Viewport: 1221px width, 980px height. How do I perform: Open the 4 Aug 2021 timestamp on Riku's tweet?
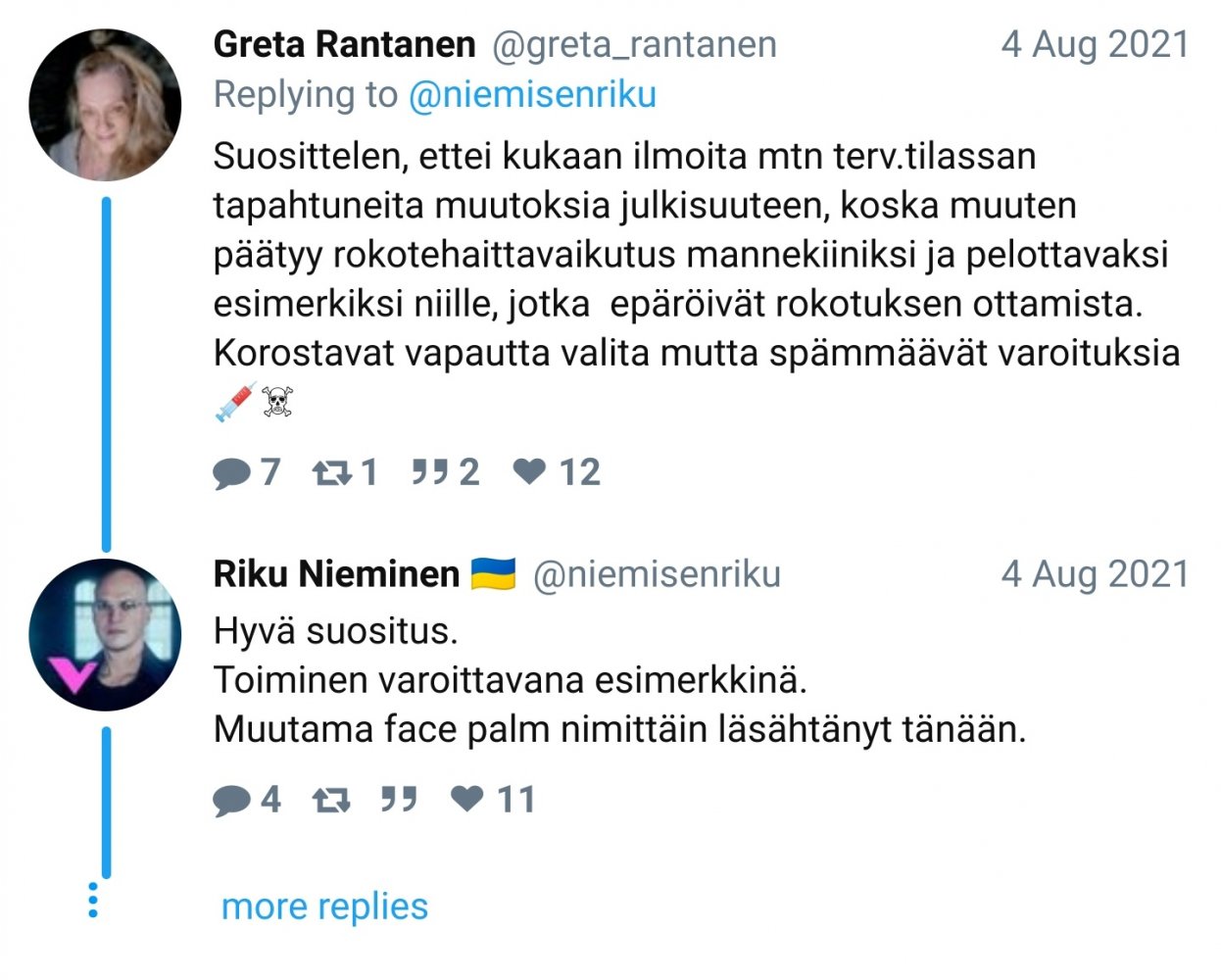tap(1095, 574)
